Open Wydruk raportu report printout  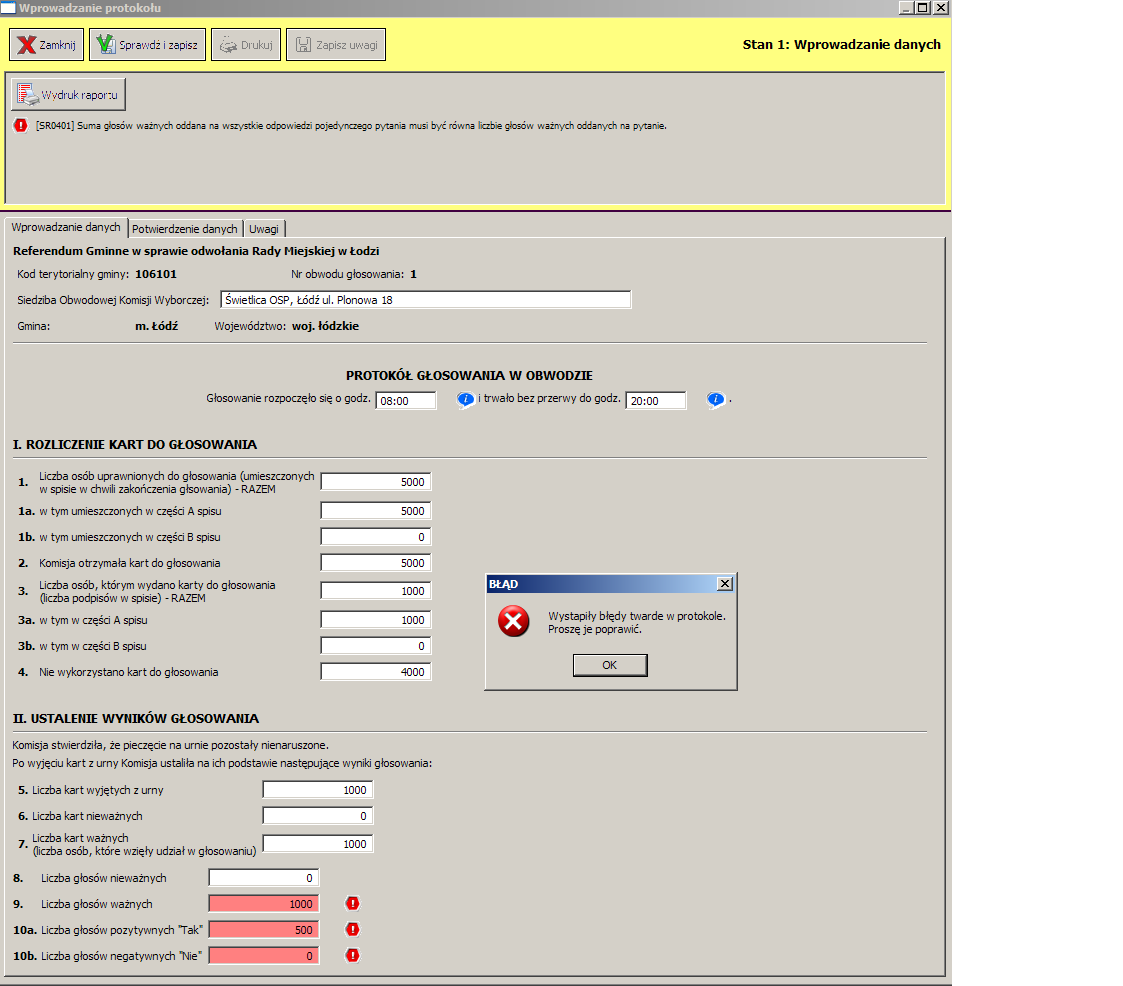[68, 95]
